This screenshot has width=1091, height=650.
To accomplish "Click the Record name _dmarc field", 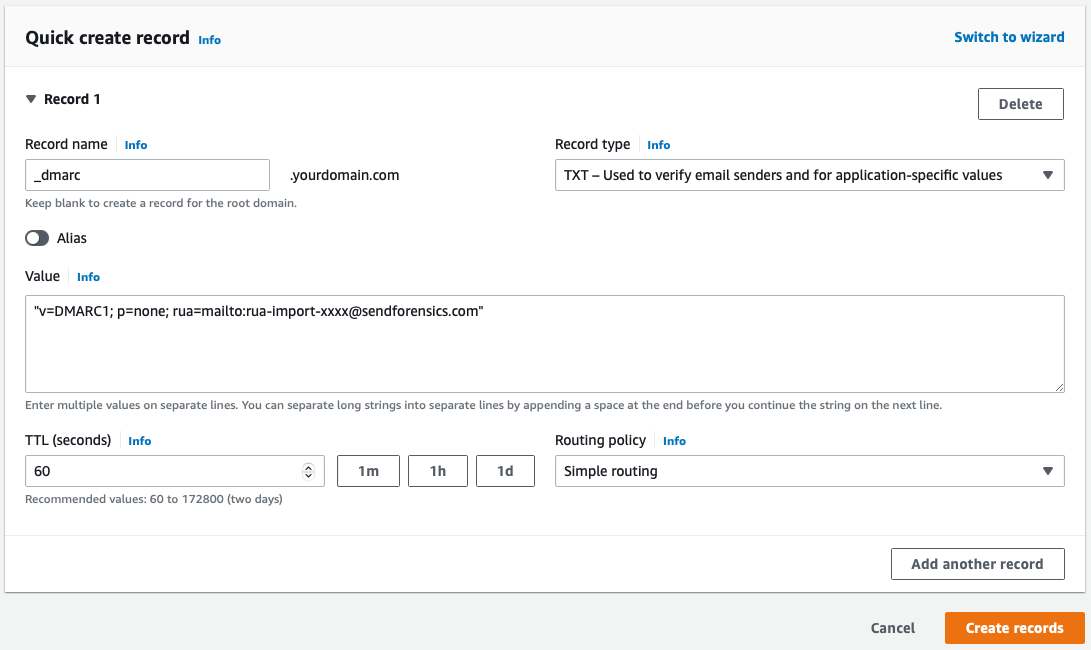I will coord(148,175).
